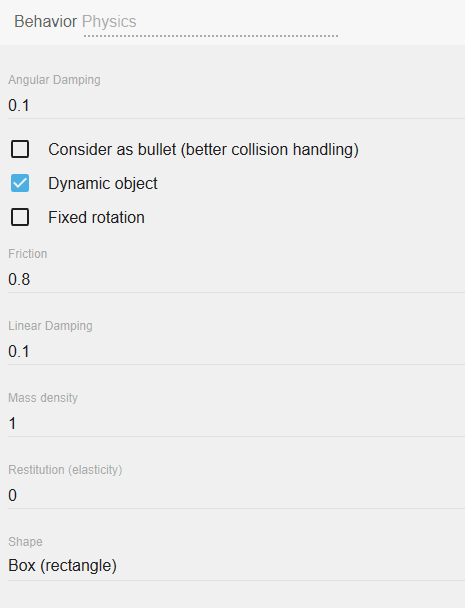Tick the Fixed rotation checkbox
The width and height of the screenshot is (465, 608).
(x=20, y=217)
